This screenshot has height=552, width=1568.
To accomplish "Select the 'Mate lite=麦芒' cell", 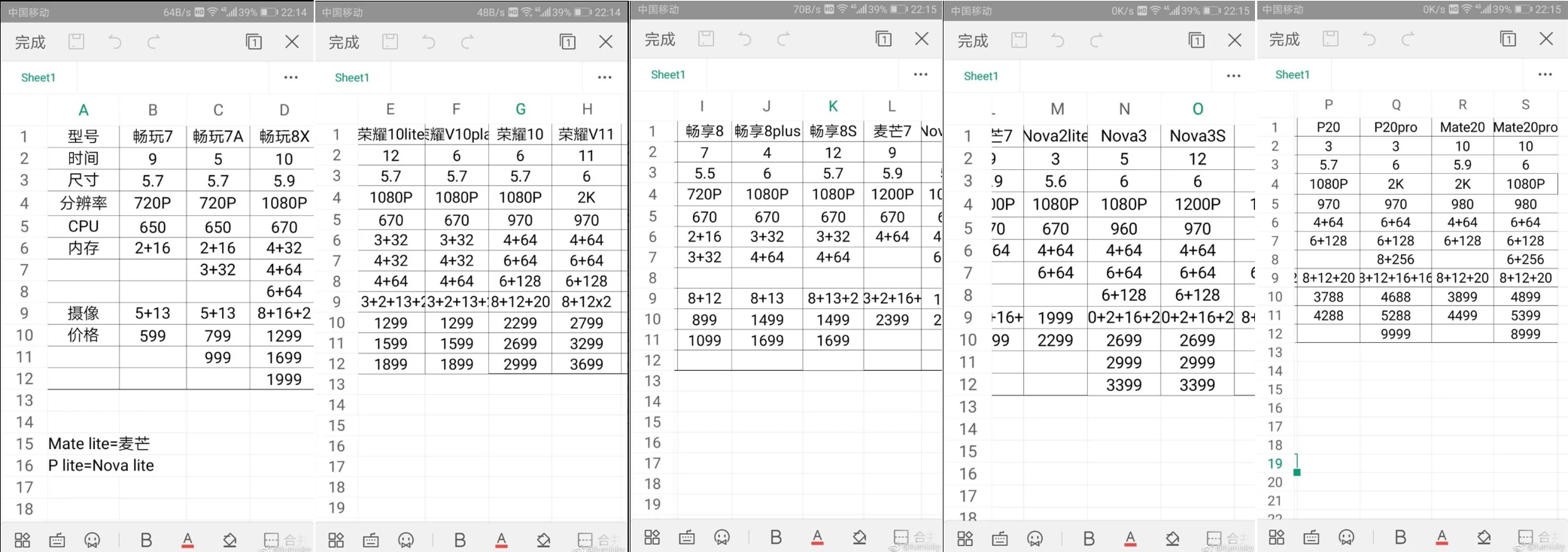I will (99, 444).
